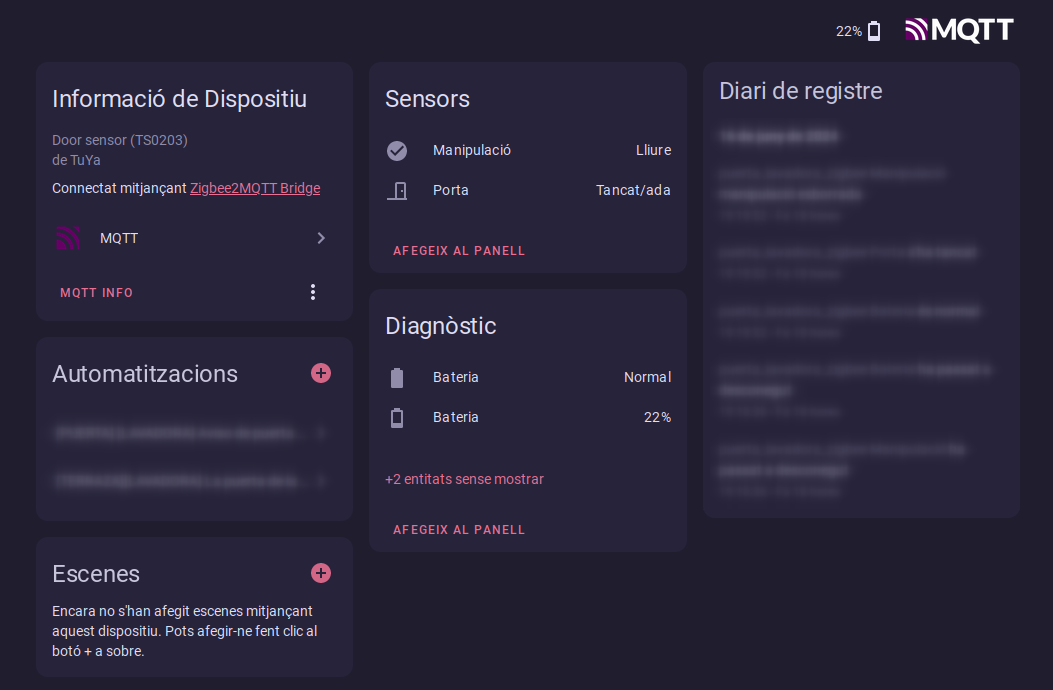Click the battery level icon for Bateria 22%
This screenshot has height=690, width=1053.
pyautogui.click(x=397, y=417)
